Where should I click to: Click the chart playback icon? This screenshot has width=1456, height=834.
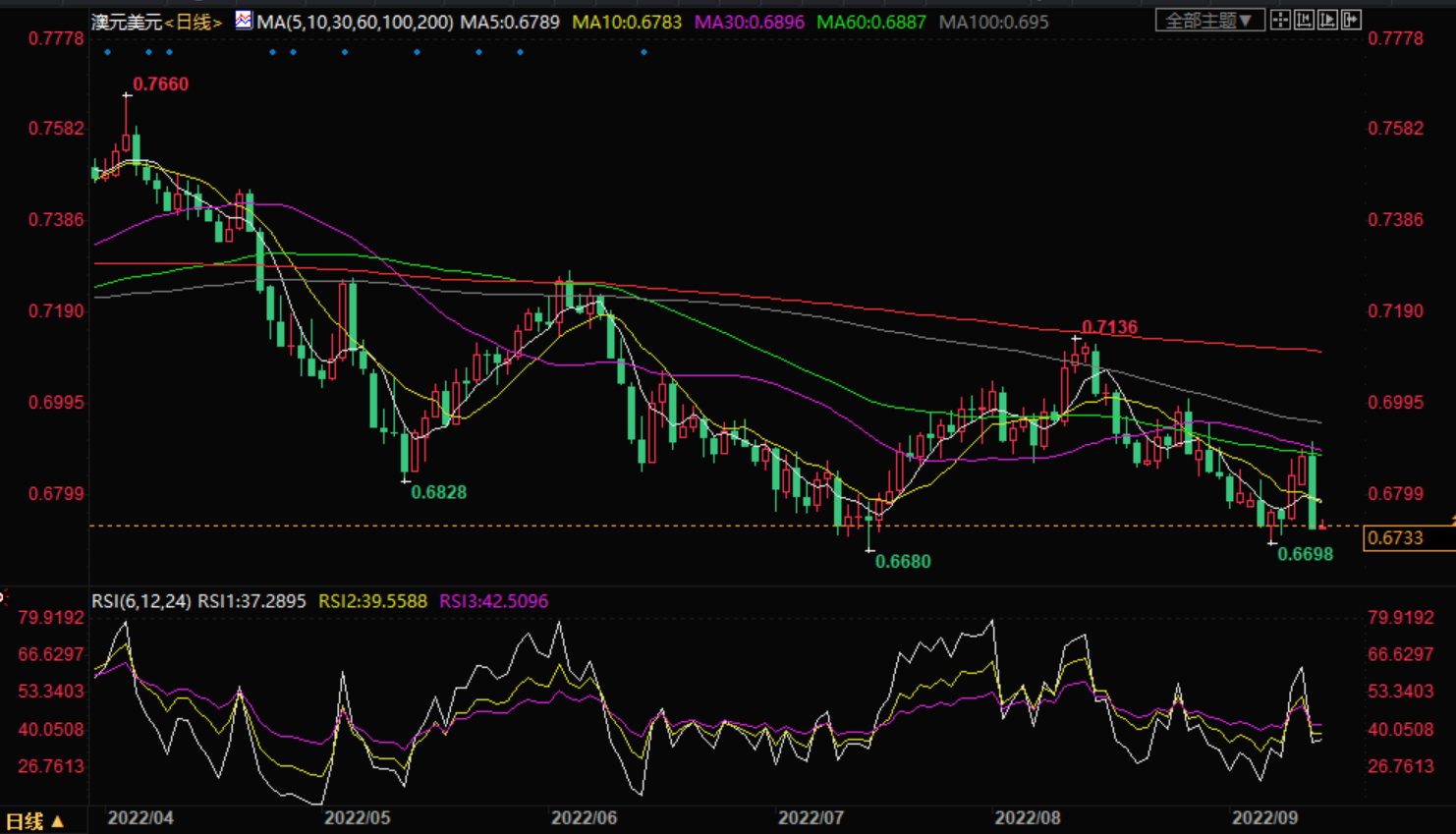1327,21
